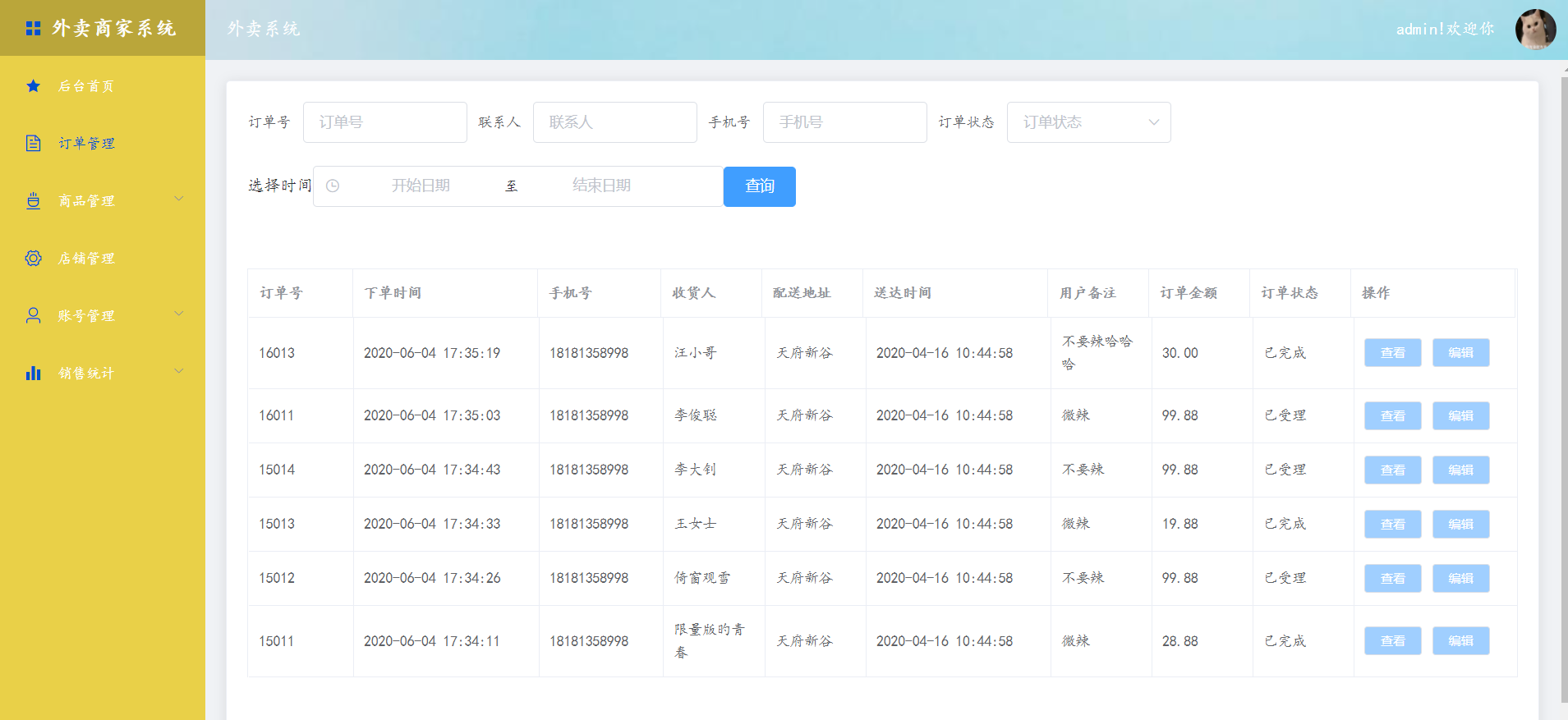
Task: Edit order 16011 with 编辑 button
Action: click(1461, 416)
